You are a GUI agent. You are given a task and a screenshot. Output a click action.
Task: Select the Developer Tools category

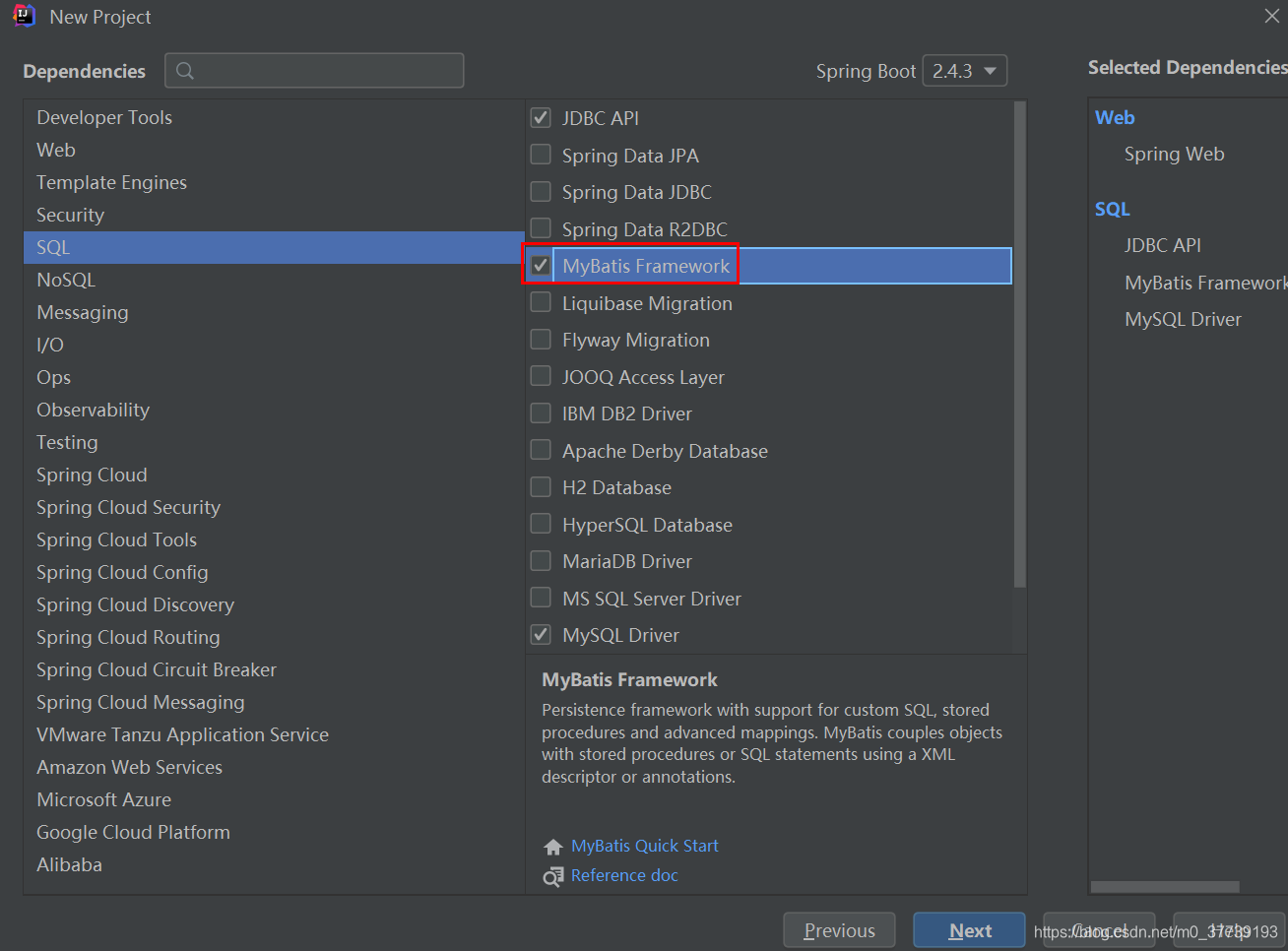274,117
